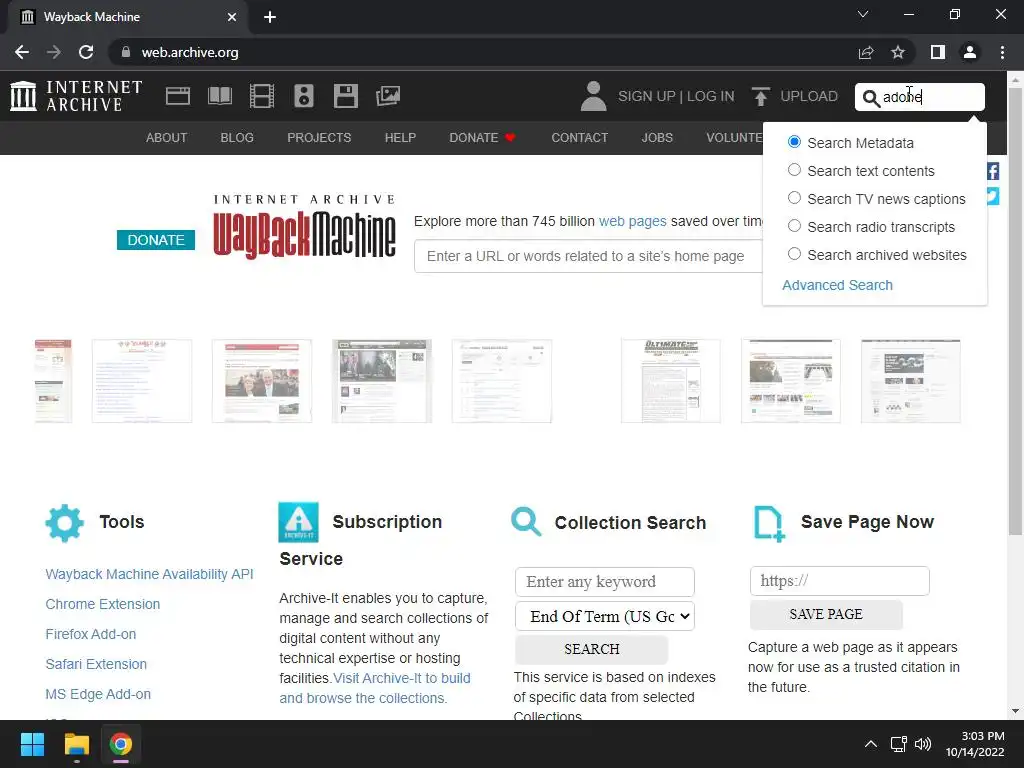This screenshot has height=768, width=1024.
Task: Bookmark this tab with star icon
Action: click(x=898, y=52)
